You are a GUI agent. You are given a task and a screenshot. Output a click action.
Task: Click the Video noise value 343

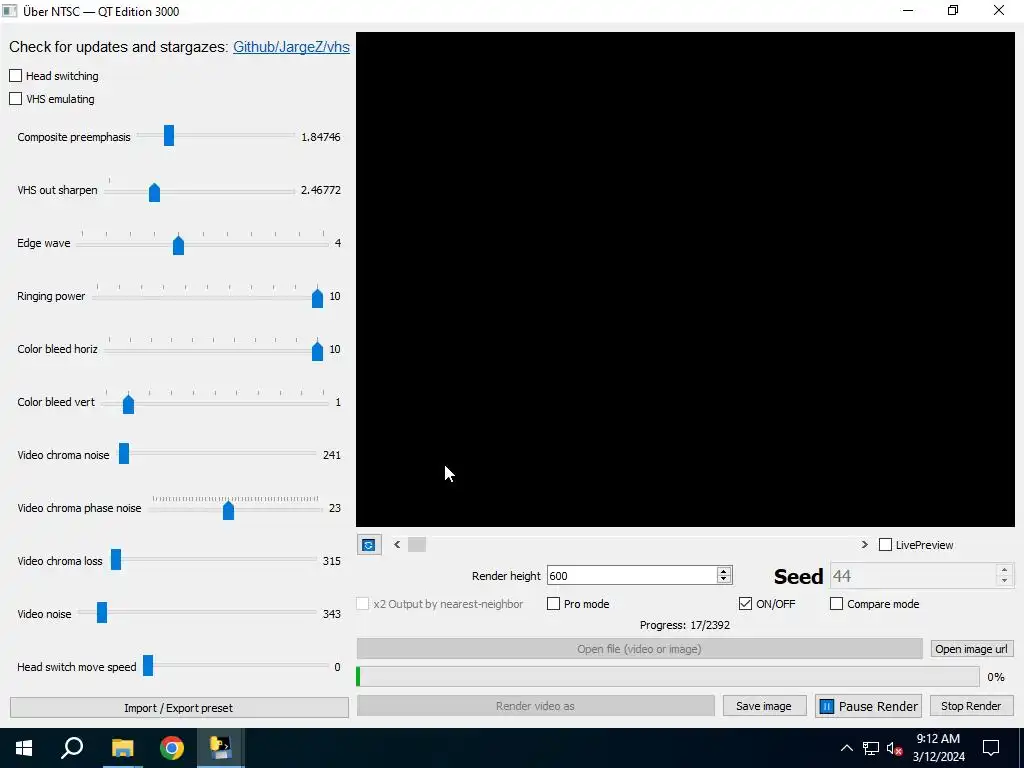[332, 614]
